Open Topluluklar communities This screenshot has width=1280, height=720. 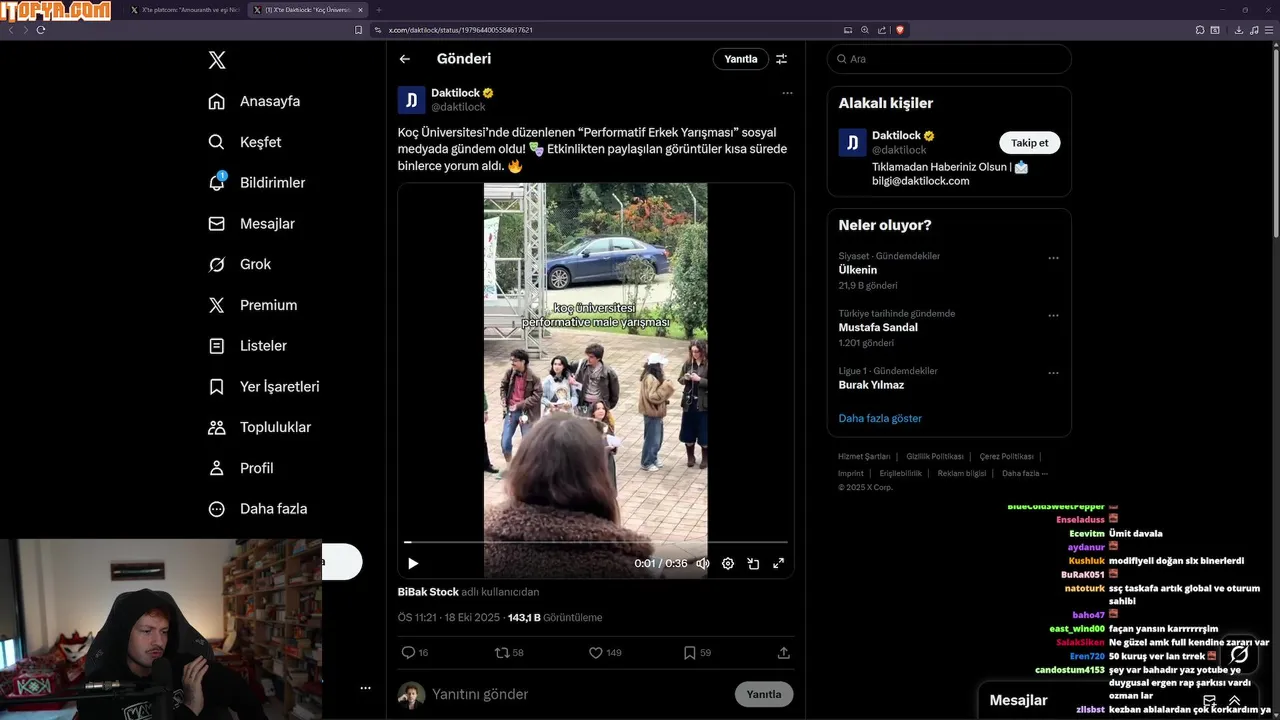259,427
